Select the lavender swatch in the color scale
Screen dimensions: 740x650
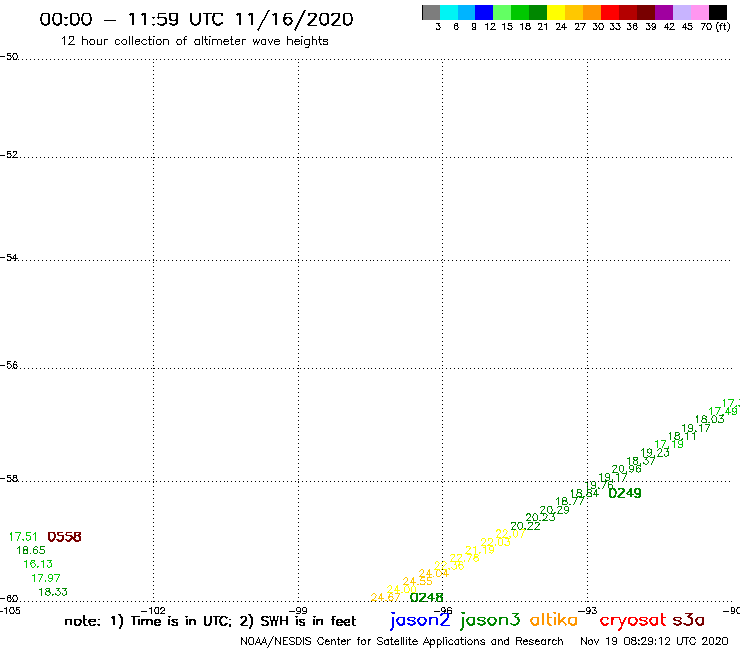click(681, 12)
